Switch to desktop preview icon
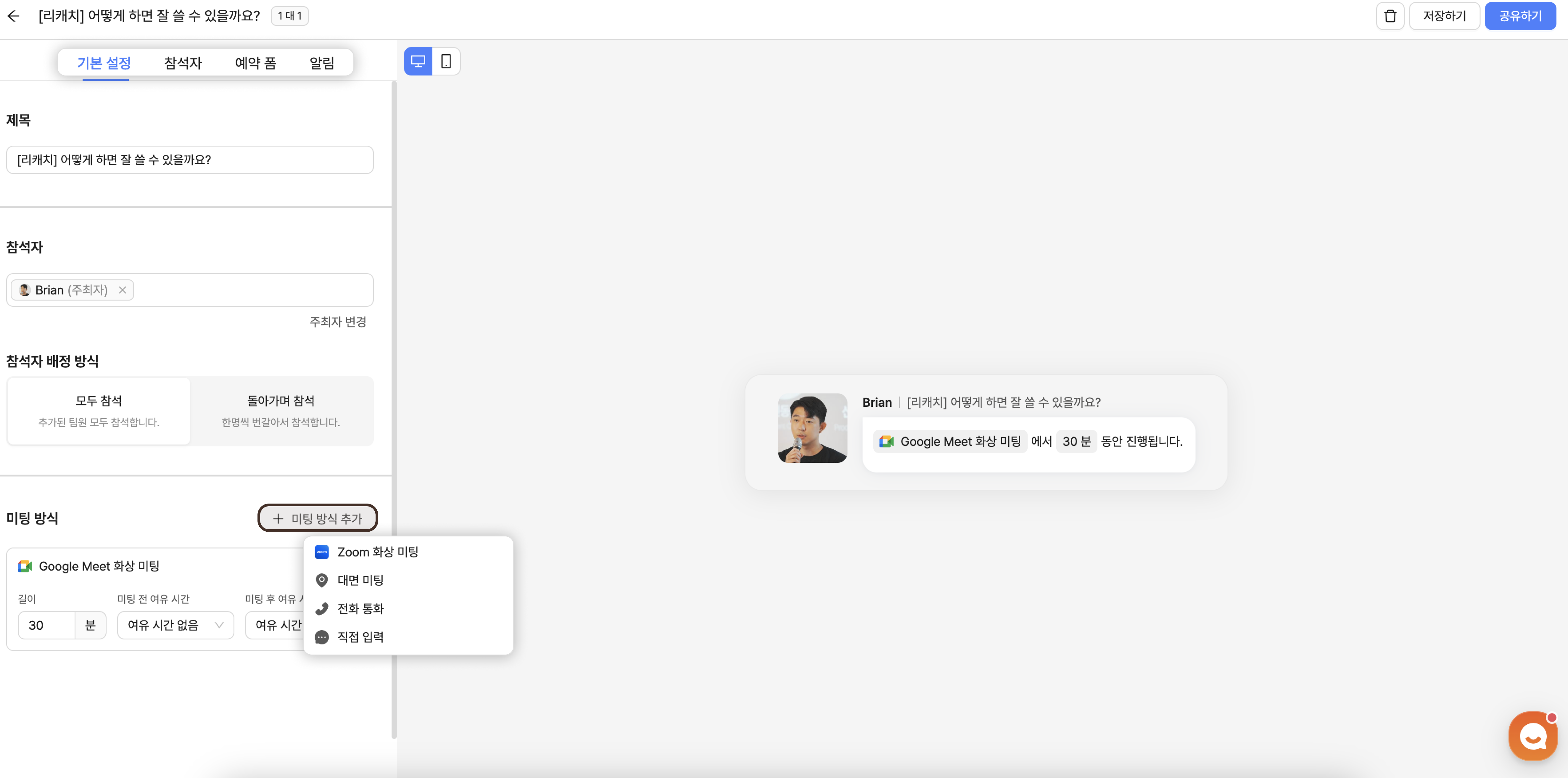The width and height of the screenshot is (1568, 778). coord(418,62)
